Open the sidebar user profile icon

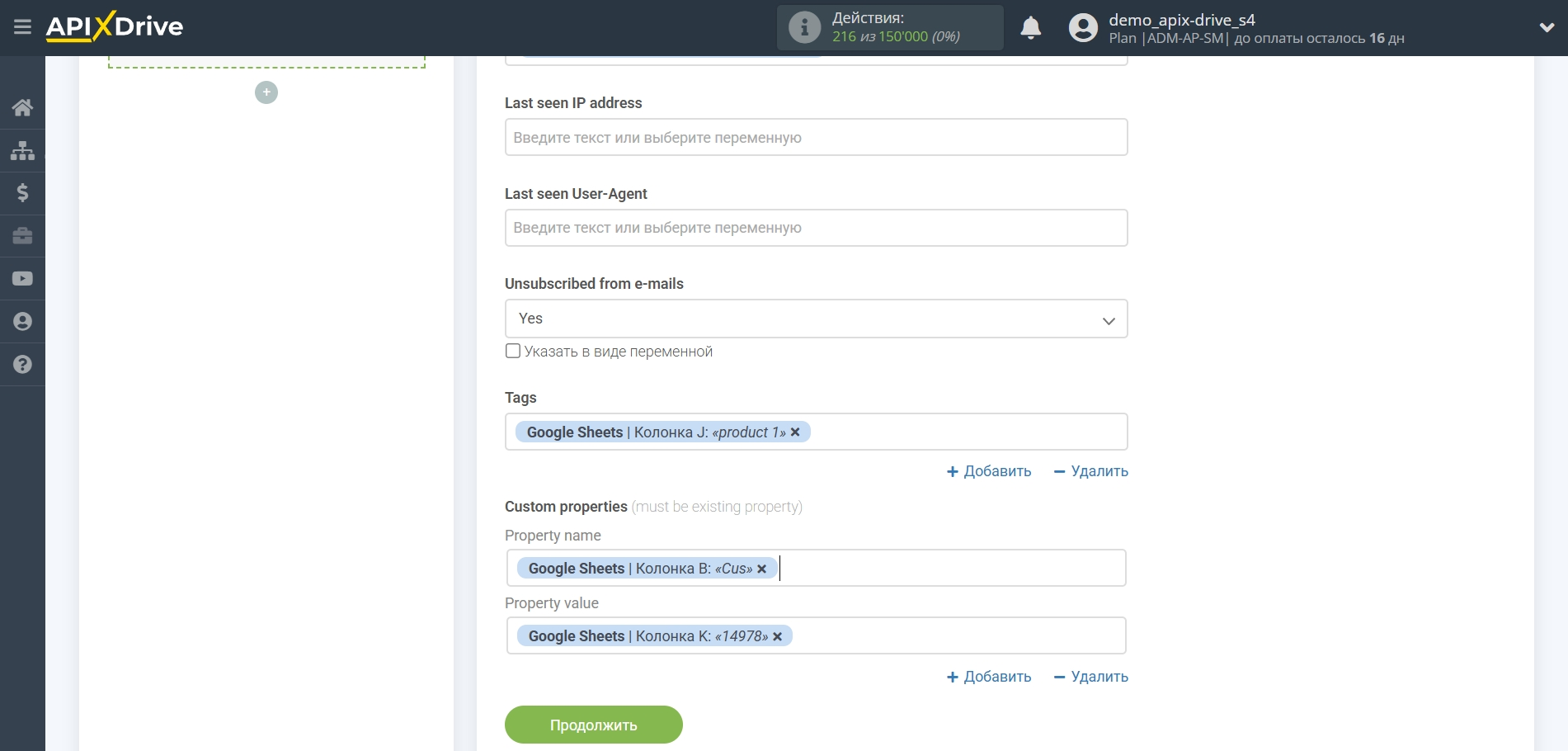tap(22, 322)
